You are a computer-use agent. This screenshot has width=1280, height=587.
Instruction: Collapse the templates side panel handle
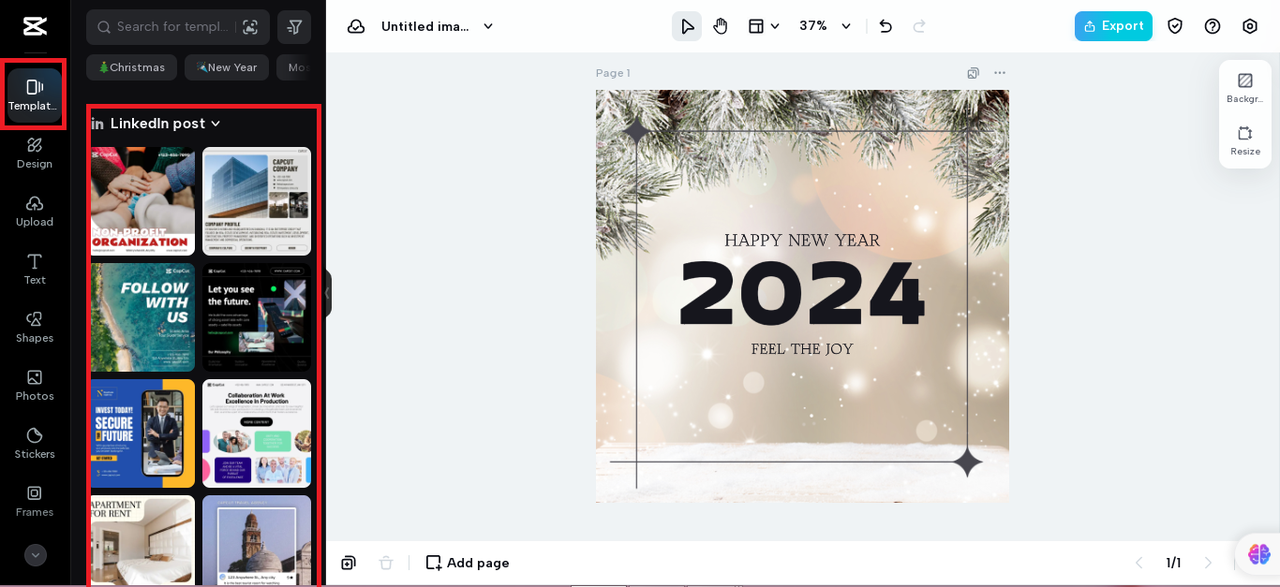(x=327, y=293)
